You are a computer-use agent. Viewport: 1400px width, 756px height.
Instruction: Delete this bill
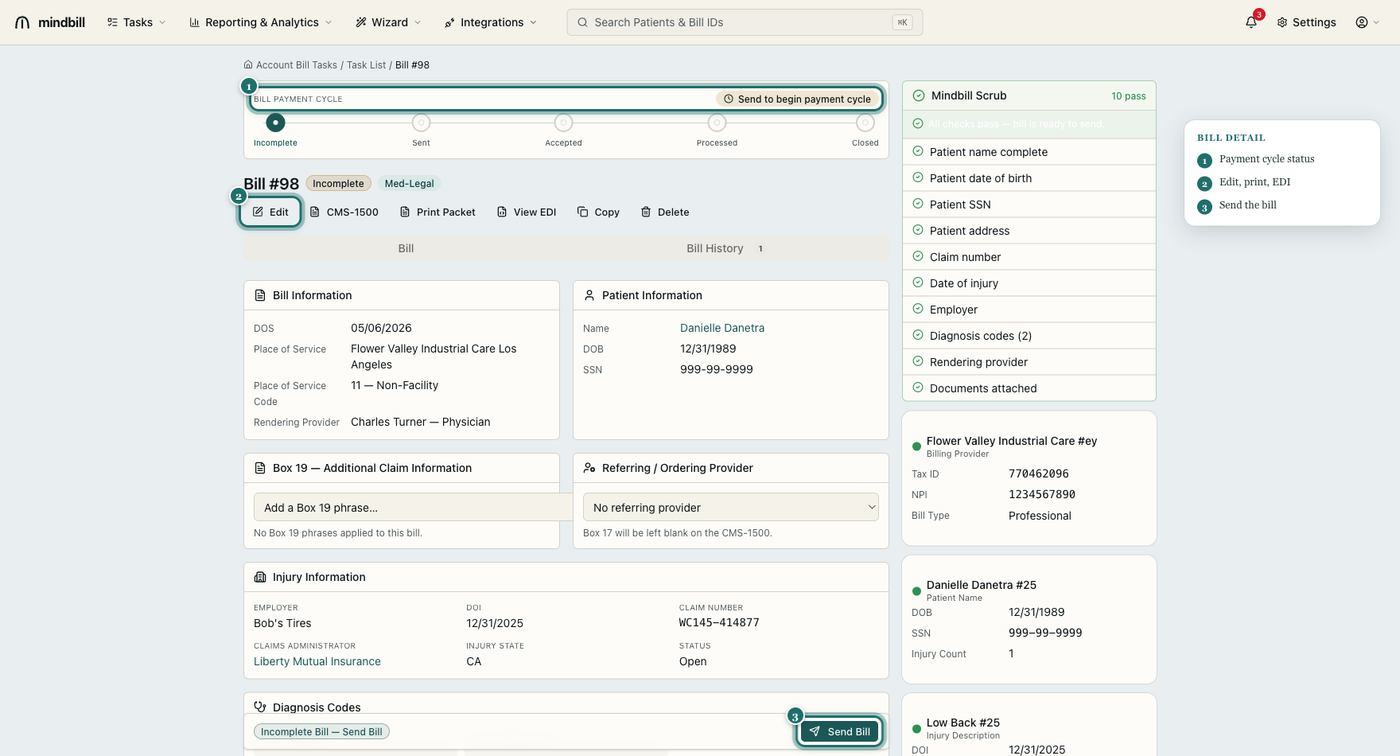click(665, 212)
